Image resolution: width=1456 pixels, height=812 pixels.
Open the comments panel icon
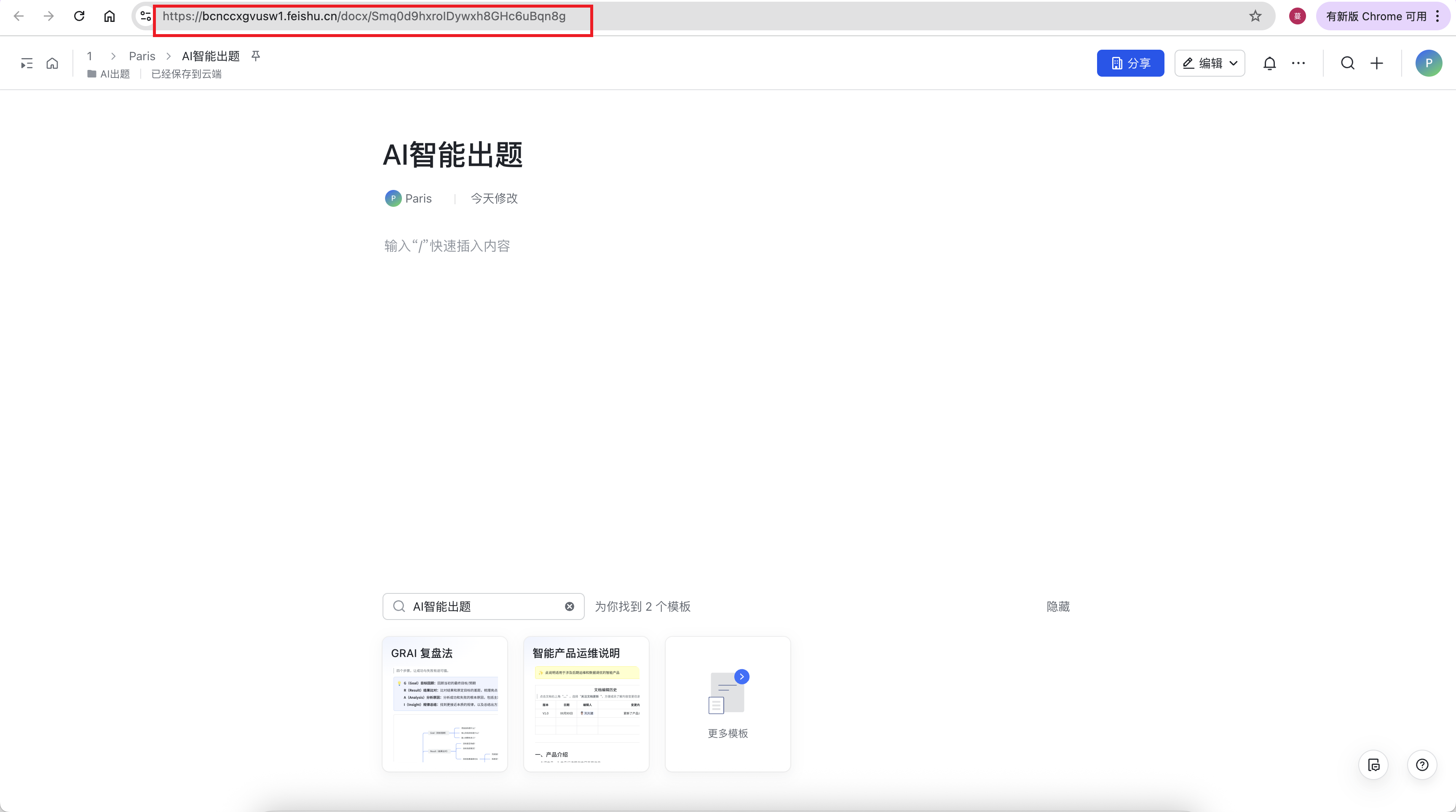[1373, 764]
